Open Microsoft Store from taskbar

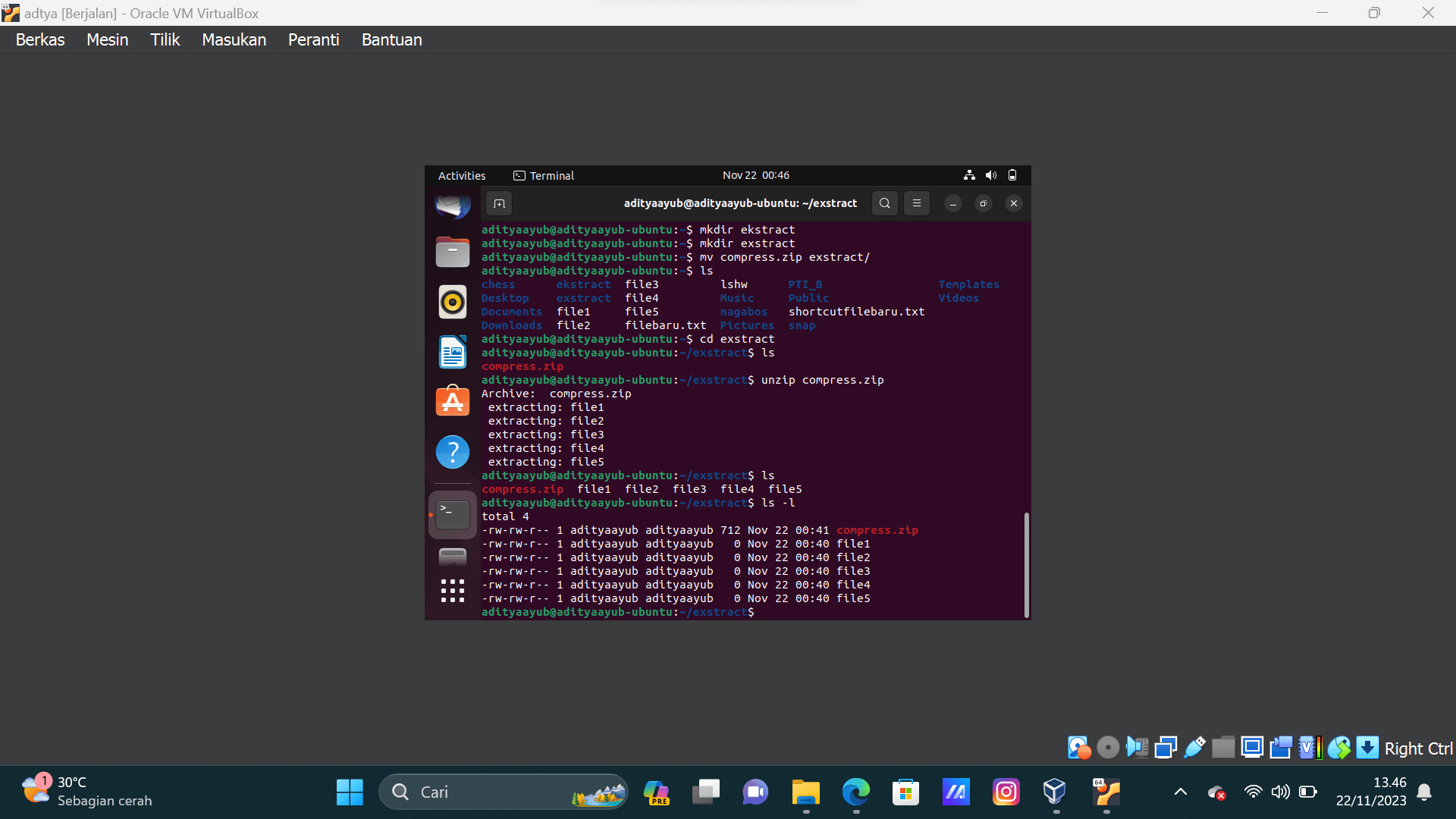coord(905,792)
